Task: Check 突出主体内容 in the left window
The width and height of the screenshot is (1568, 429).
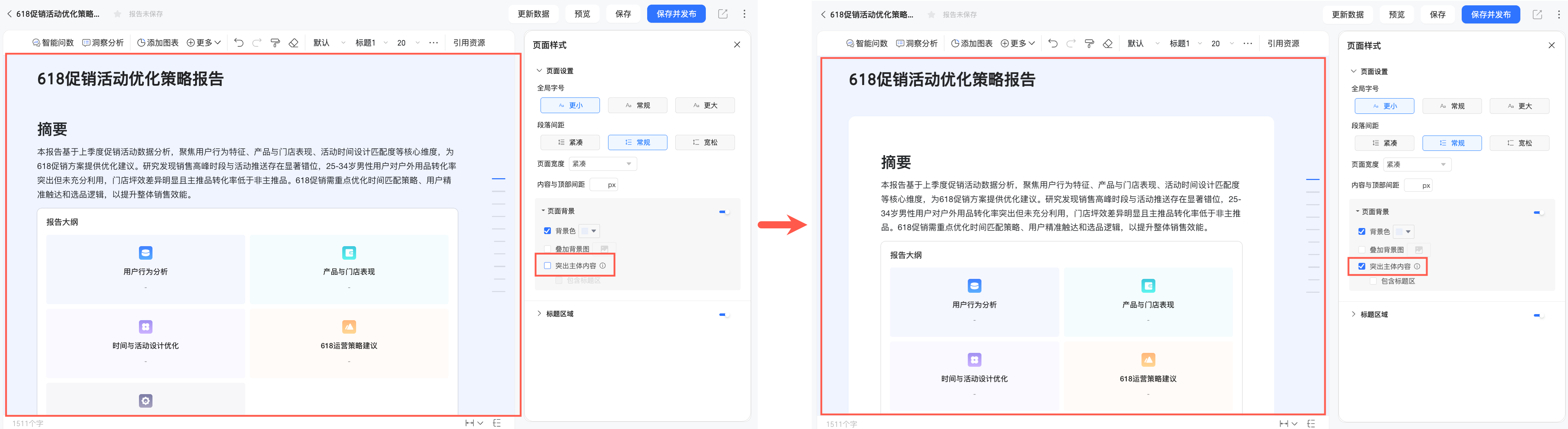Action: click(547, 266)
